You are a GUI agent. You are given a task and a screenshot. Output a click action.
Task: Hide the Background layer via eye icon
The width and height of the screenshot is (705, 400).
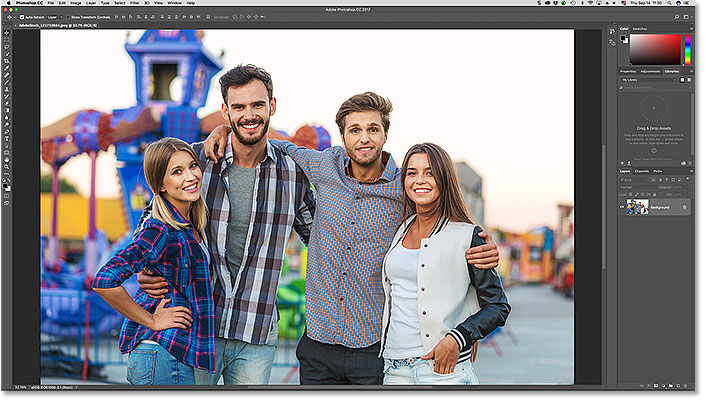click(x=622, y=207)
